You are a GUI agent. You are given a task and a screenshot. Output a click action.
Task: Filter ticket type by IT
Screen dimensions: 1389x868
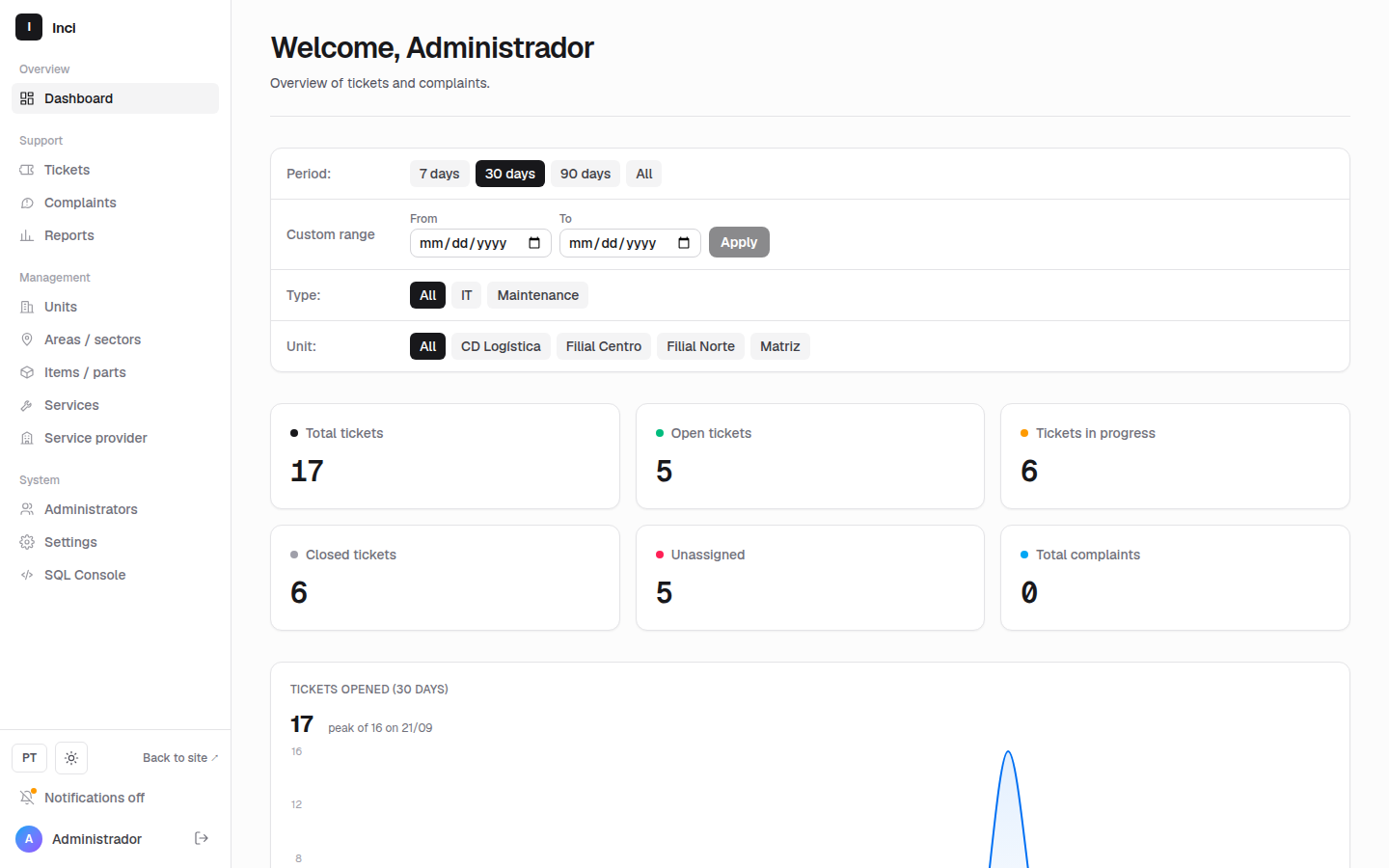tap(467, 295)
